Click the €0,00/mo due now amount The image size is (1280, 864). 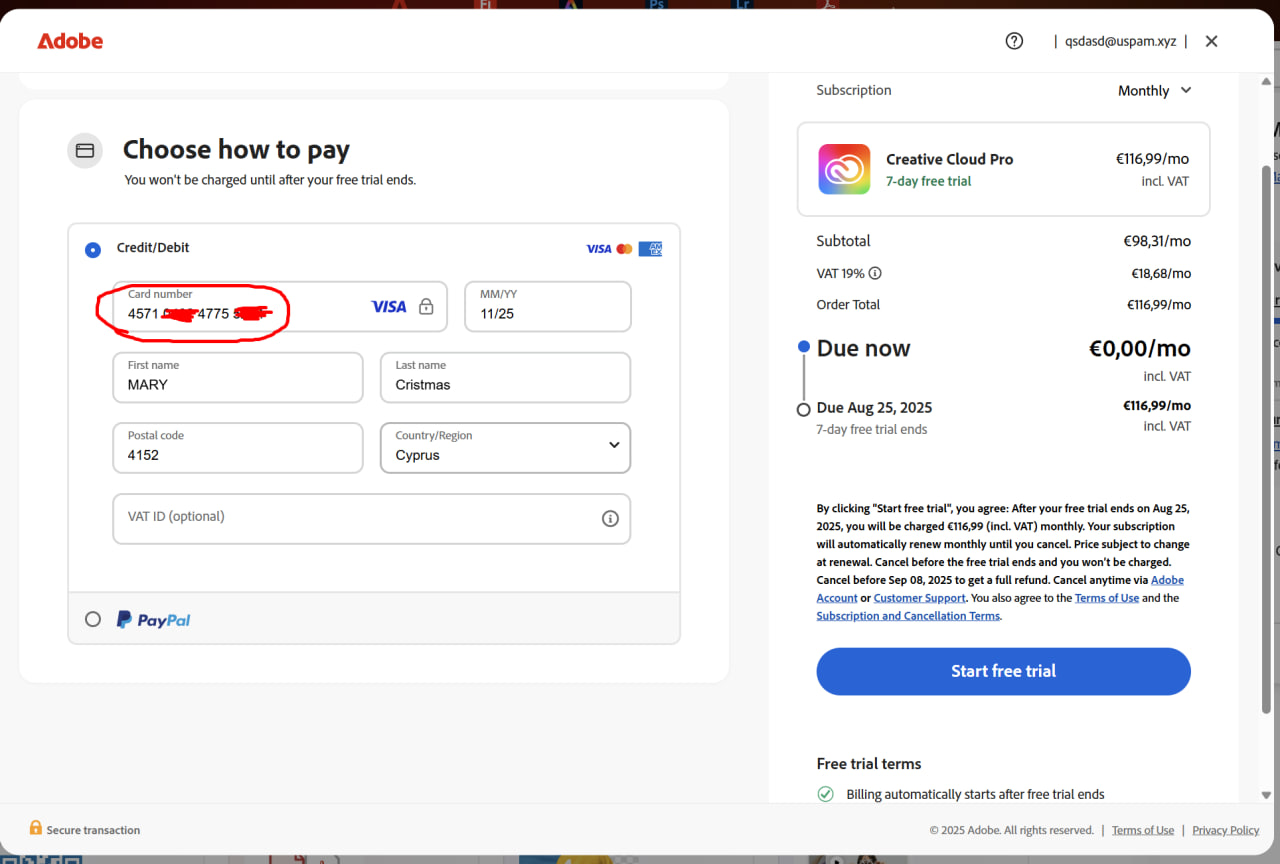[1140, 348]
